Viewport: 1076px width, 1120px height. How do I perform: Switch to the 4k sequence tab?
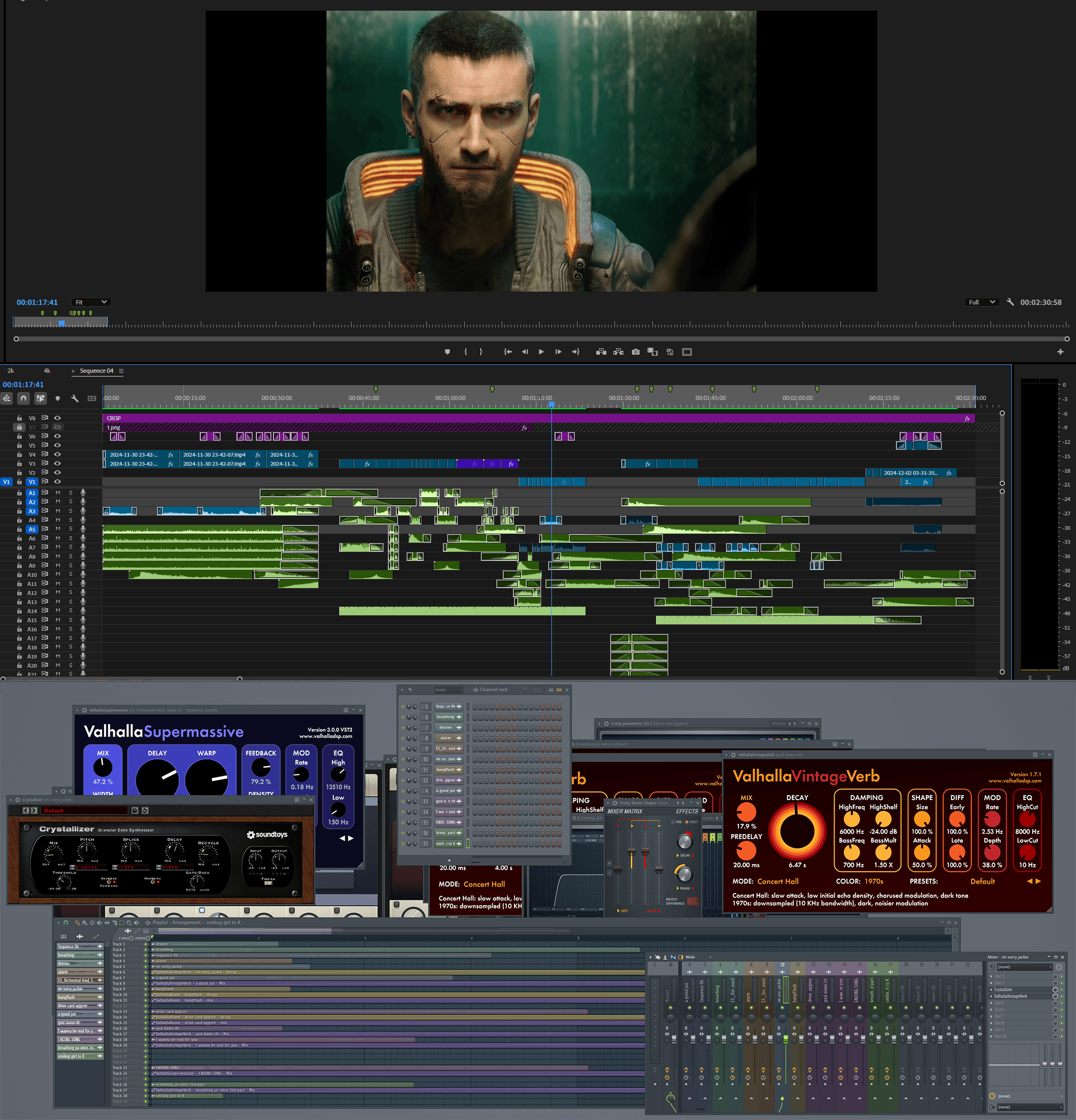[x=47, y=371]
